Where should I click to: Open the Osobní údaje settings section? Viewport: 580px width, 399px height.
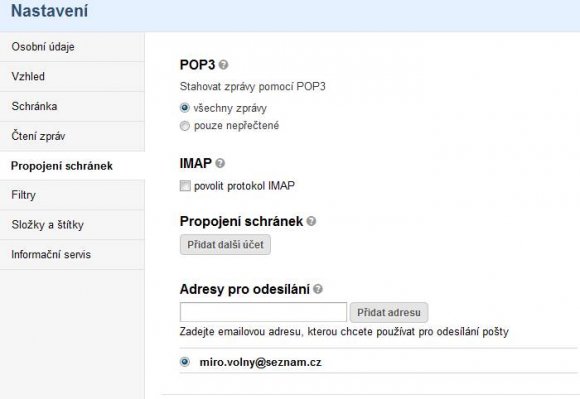coord(72,47)
